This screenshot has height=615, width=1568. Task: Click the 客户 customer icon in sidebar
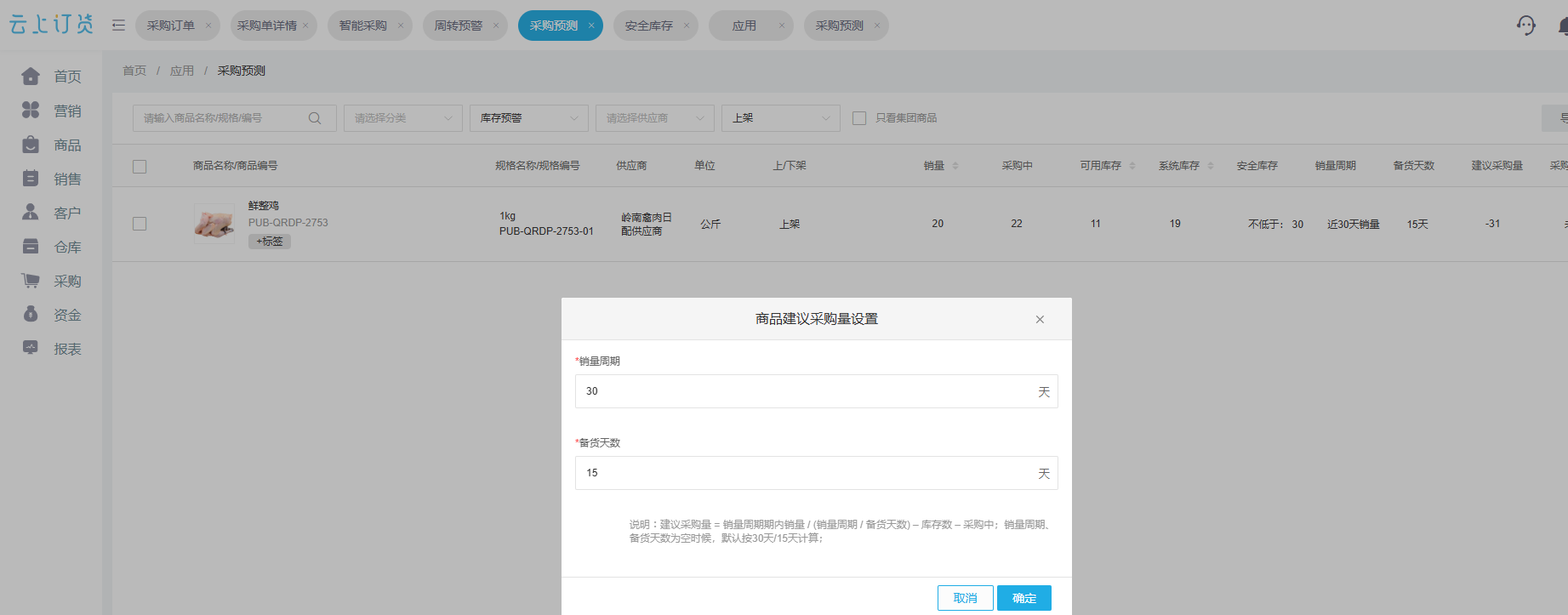[x=31, y=213]
